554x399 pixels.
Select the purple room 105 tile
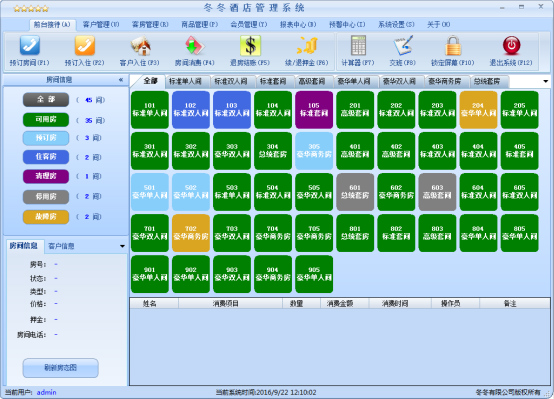[314, 110]
